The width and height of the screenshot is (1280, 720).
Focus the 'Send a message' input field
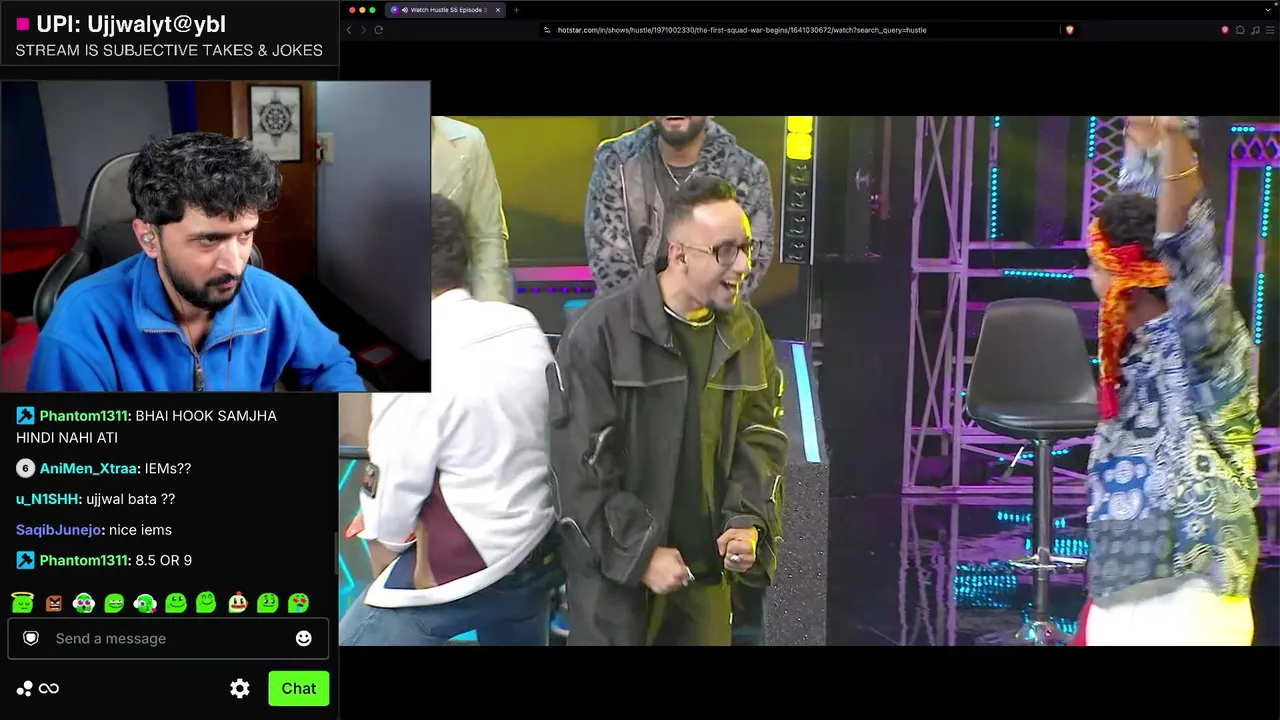[168, 638]
